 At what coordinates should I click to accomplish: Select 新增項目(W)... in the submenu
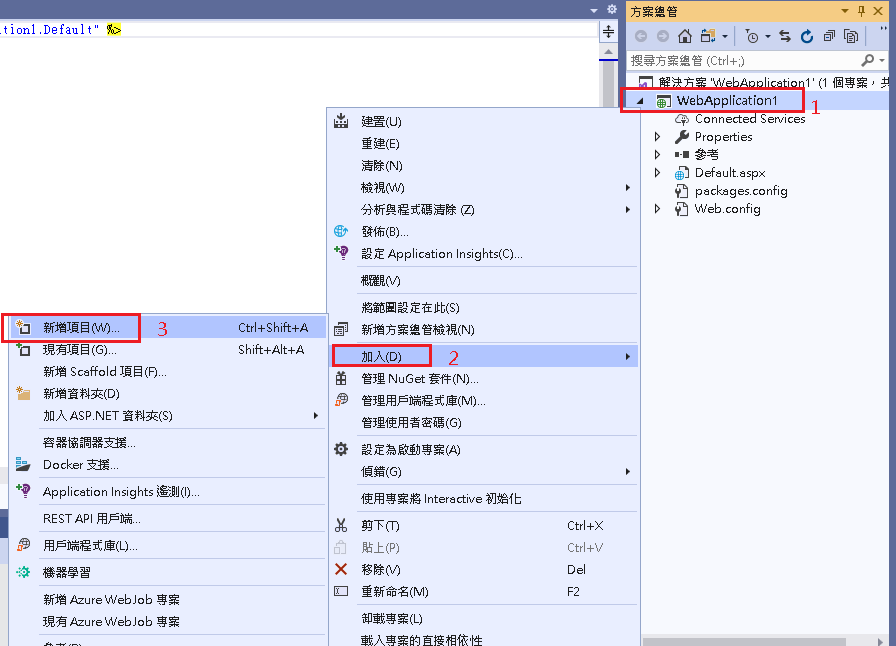pyautogui.click(x=168, y=328)
